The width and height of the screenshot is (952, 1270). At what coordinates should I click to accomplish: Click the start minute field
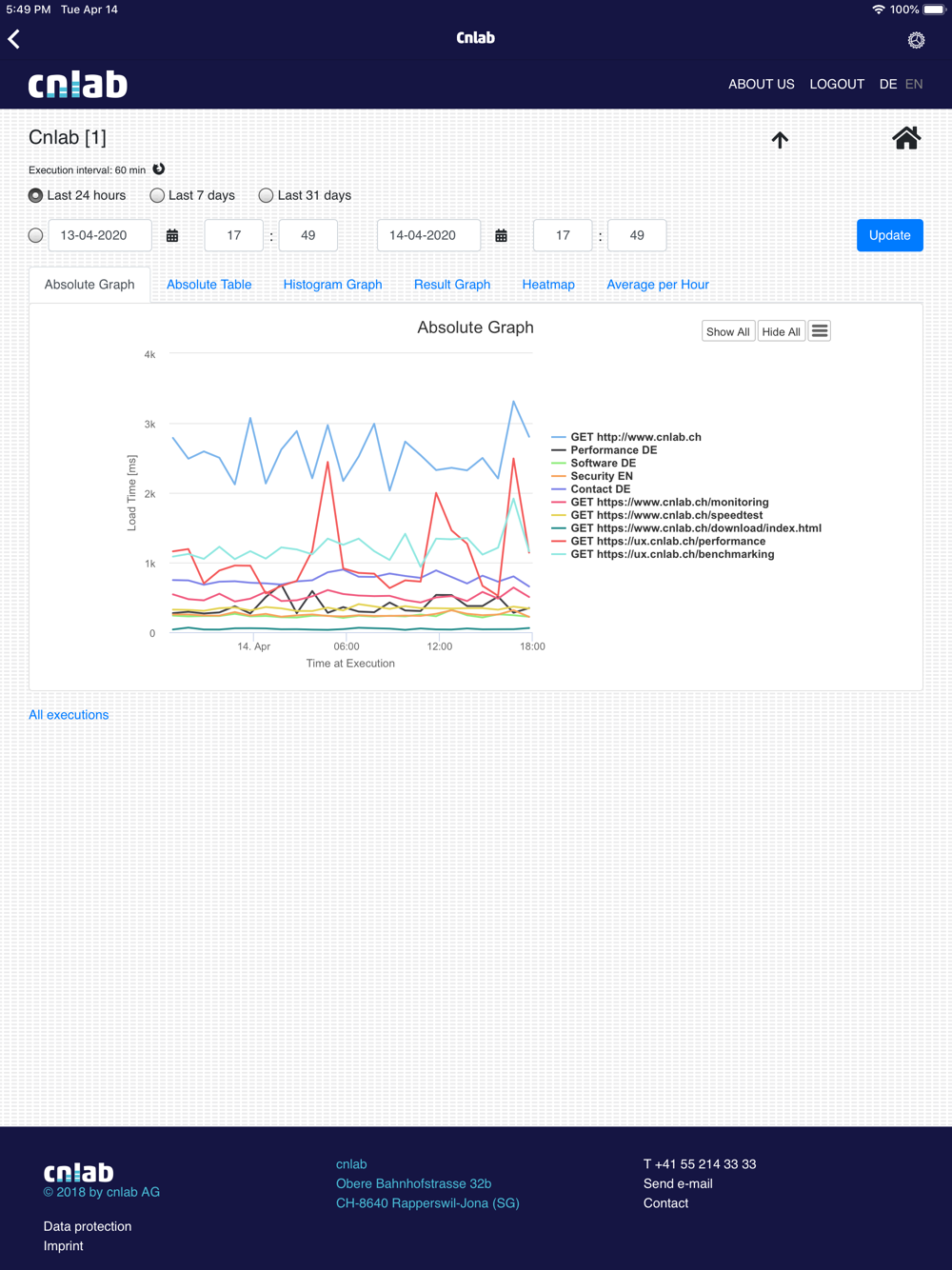click(308, 235)
